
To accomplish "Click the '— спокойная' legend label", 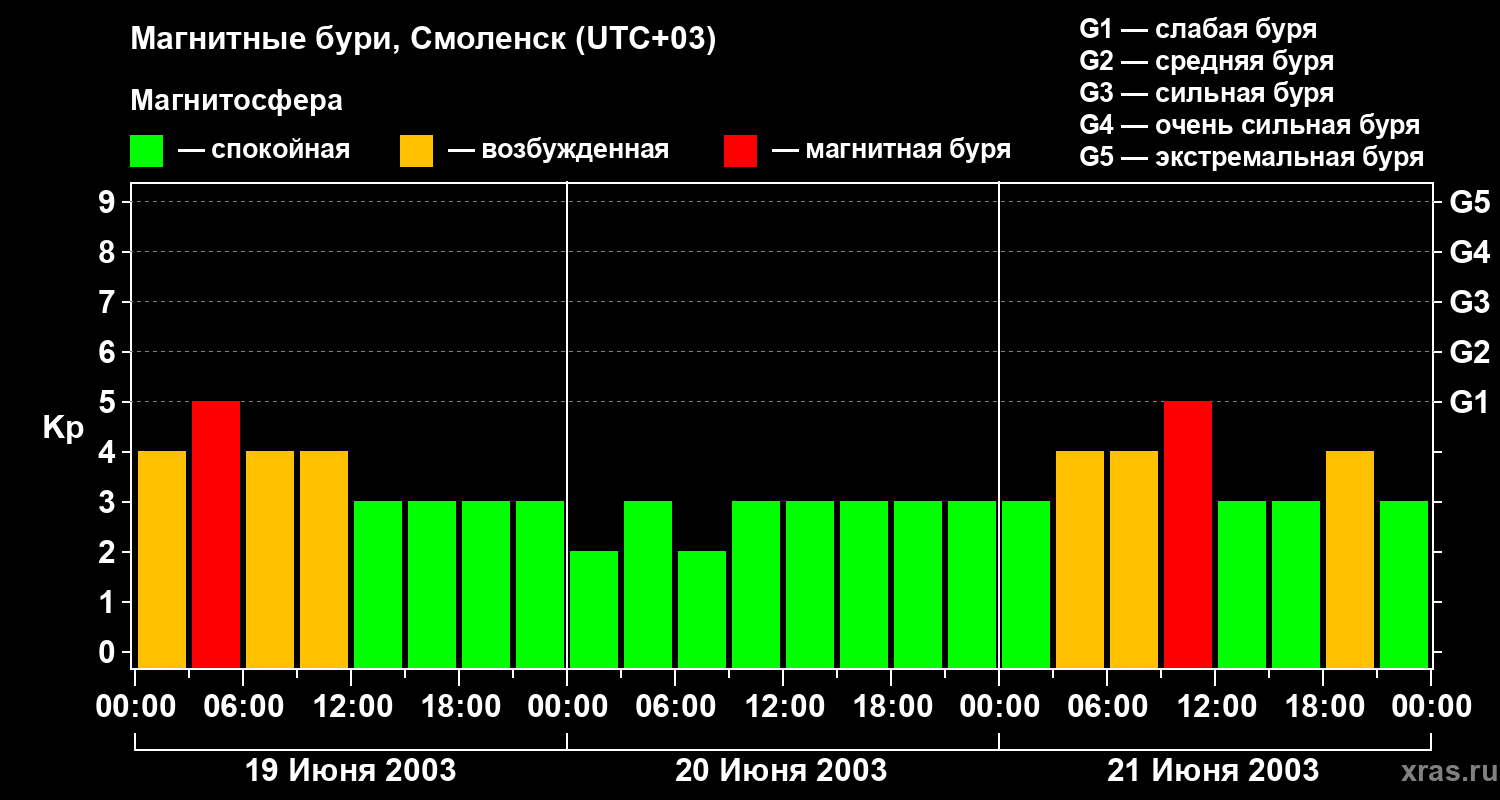I will [x=264, y=150].
